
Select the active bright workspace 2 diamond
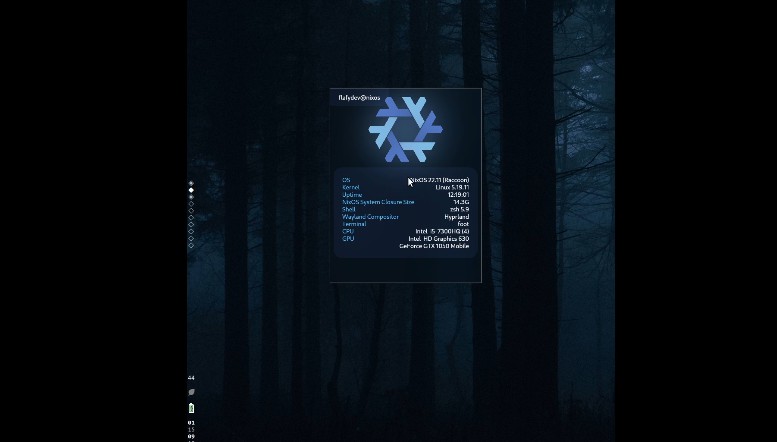(191, 190)
